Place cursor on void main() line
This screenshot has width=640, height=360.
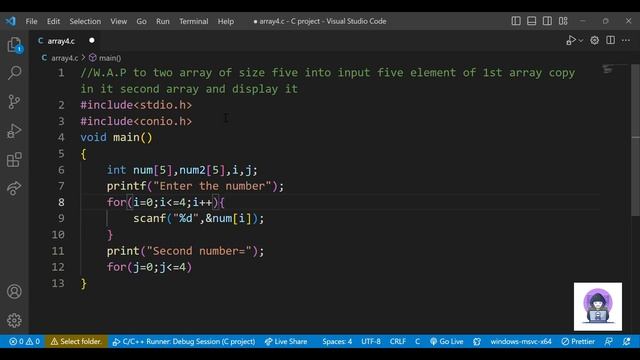116,137
